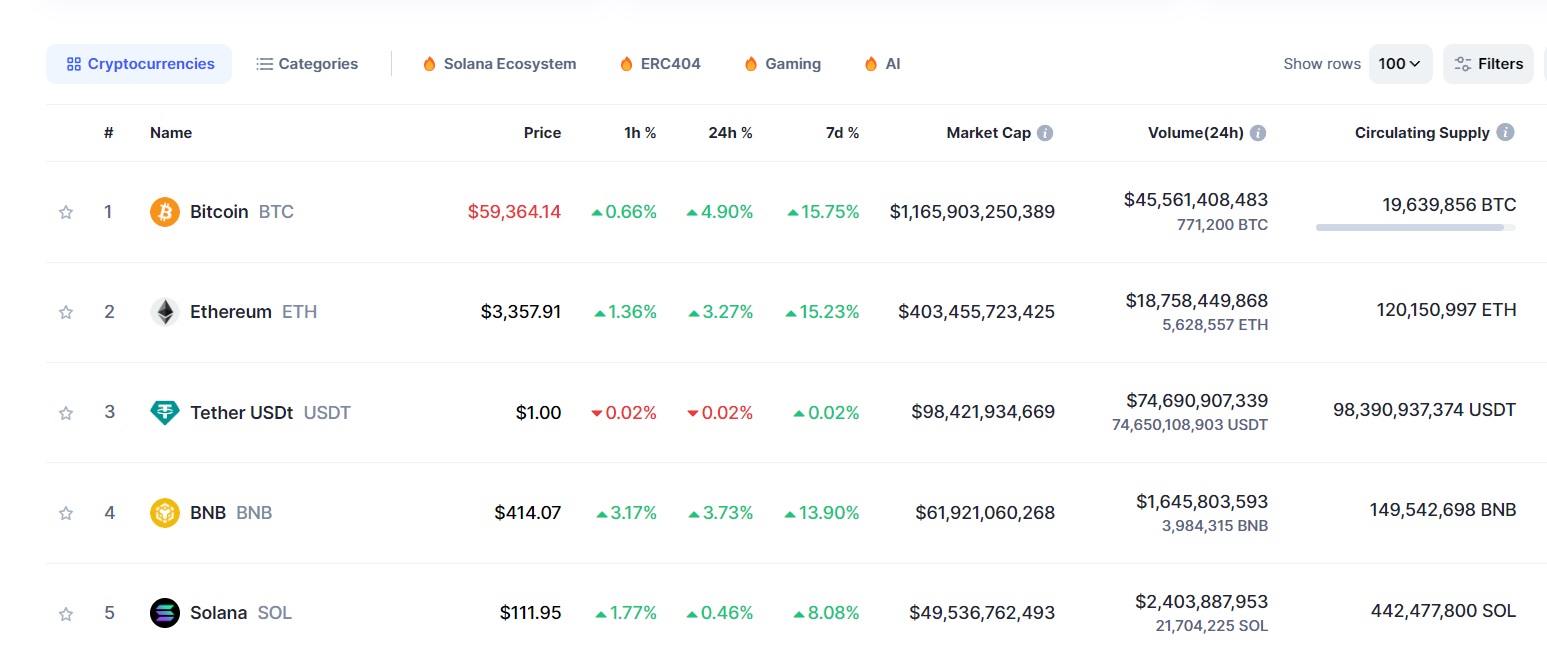Screen dimensions: 1547x657
Task: Click the Circulating Supply info icon
Action: 1506,132
